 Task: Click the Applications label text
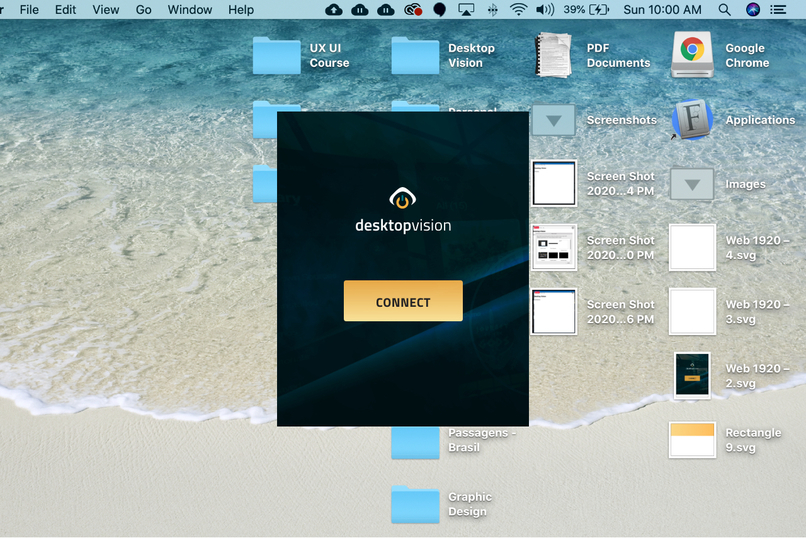click(x=760, y=120)
